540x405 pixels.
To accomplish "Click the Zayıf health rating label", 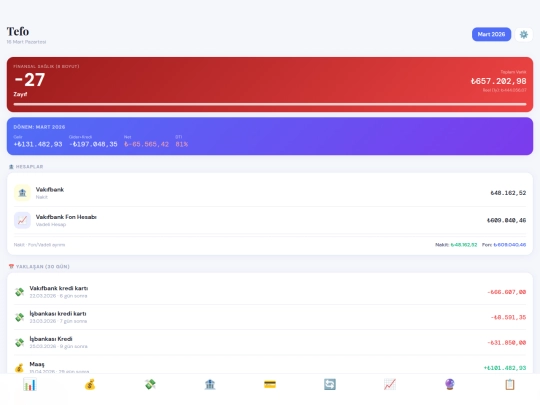I will [x=20, y=94].
